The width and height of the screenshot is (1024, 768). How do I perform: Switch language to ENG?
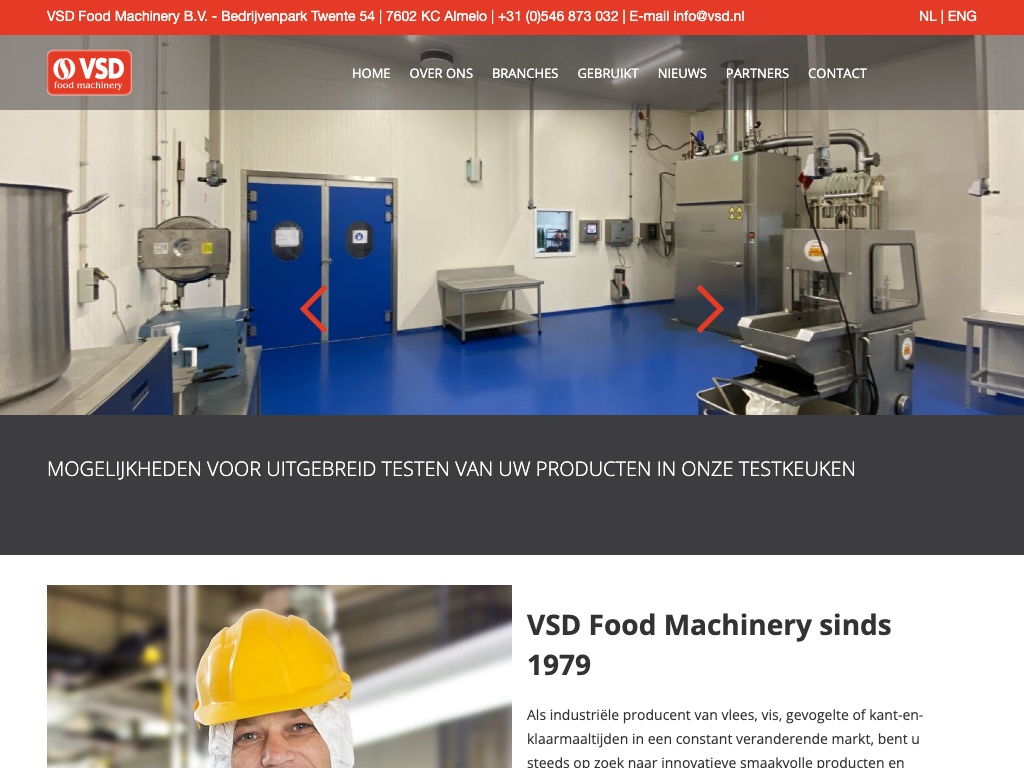[x=962, y=16]
